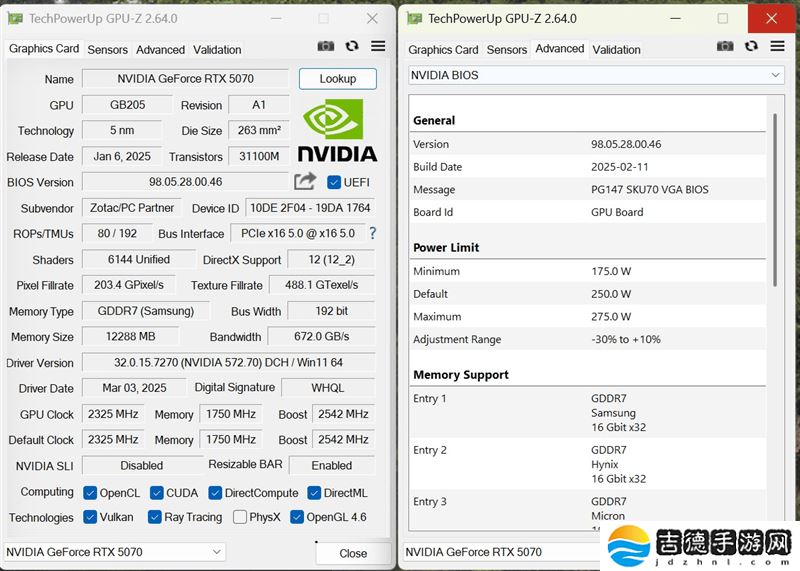Open GPU selector dropdown in right window
Viewport: 800px width, 571px height.
(503, 552)
